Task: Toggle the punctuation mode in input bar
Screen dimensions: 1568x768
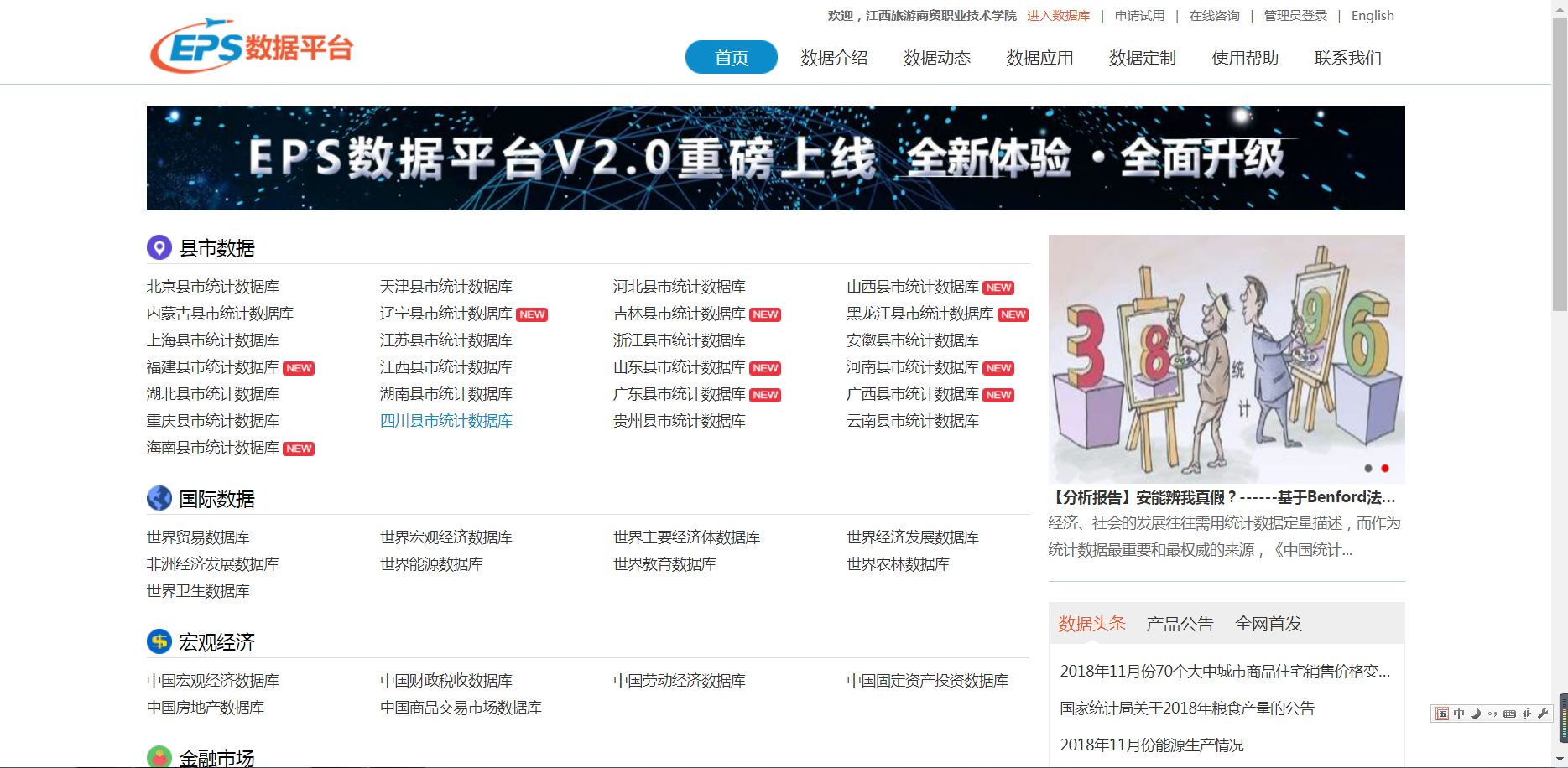Action: click(x=1492, y=714)
